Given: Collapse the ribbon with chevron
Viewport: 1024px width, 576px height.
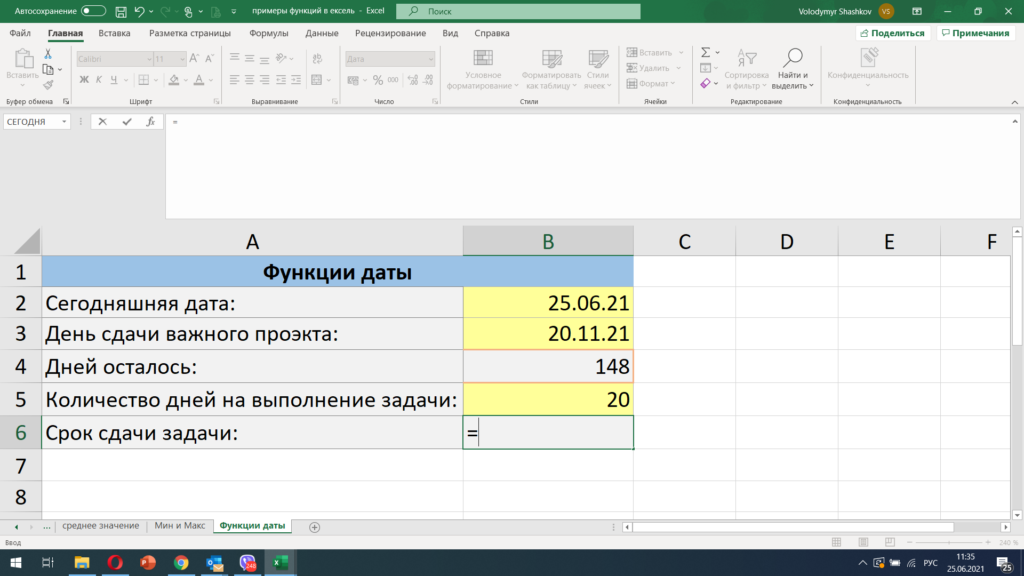Looking at the screenshot, I should pos(1014,102).
